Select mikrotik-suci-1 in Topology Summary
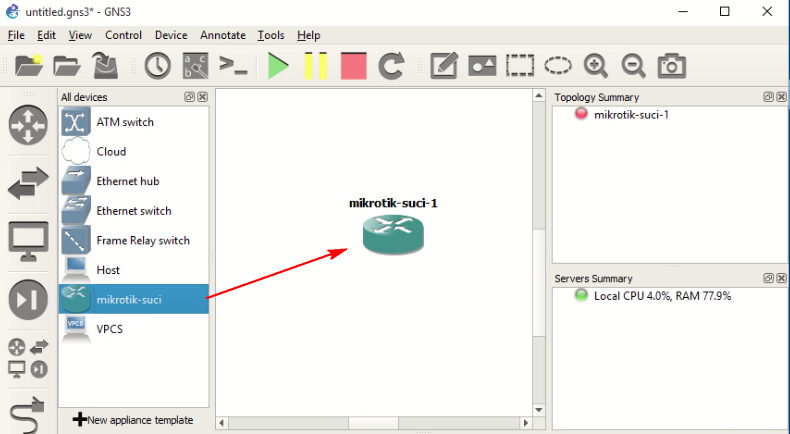790x434 pixels. [631, 114]
